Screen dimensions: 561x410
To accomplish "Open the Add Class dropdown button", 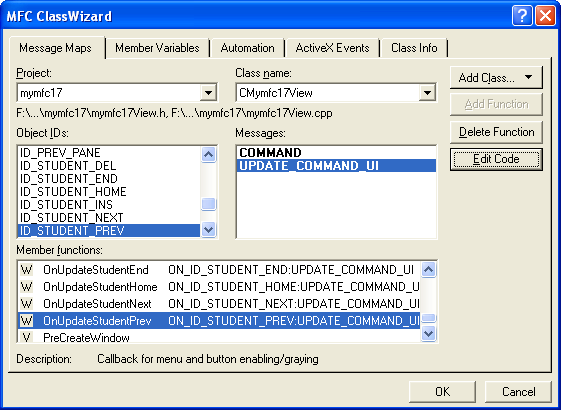I will tap(496, 77).
